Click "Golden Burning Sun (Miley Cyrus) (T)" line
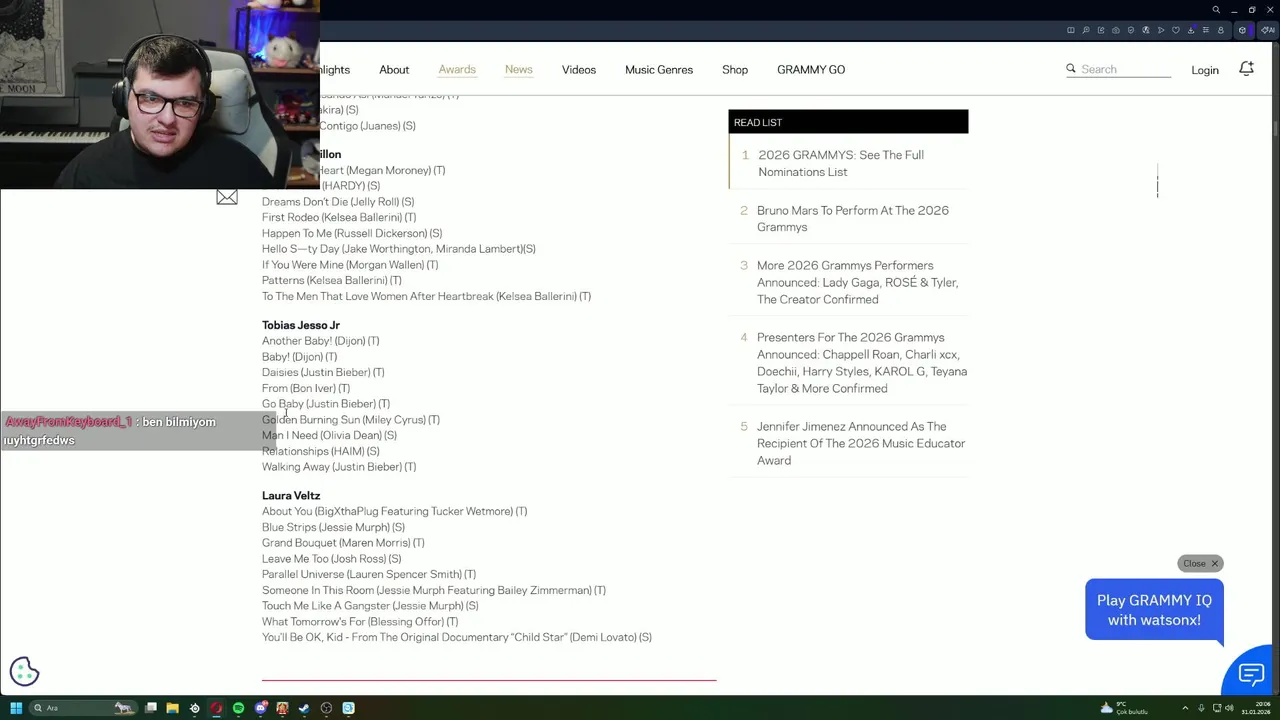 [351, 419]
